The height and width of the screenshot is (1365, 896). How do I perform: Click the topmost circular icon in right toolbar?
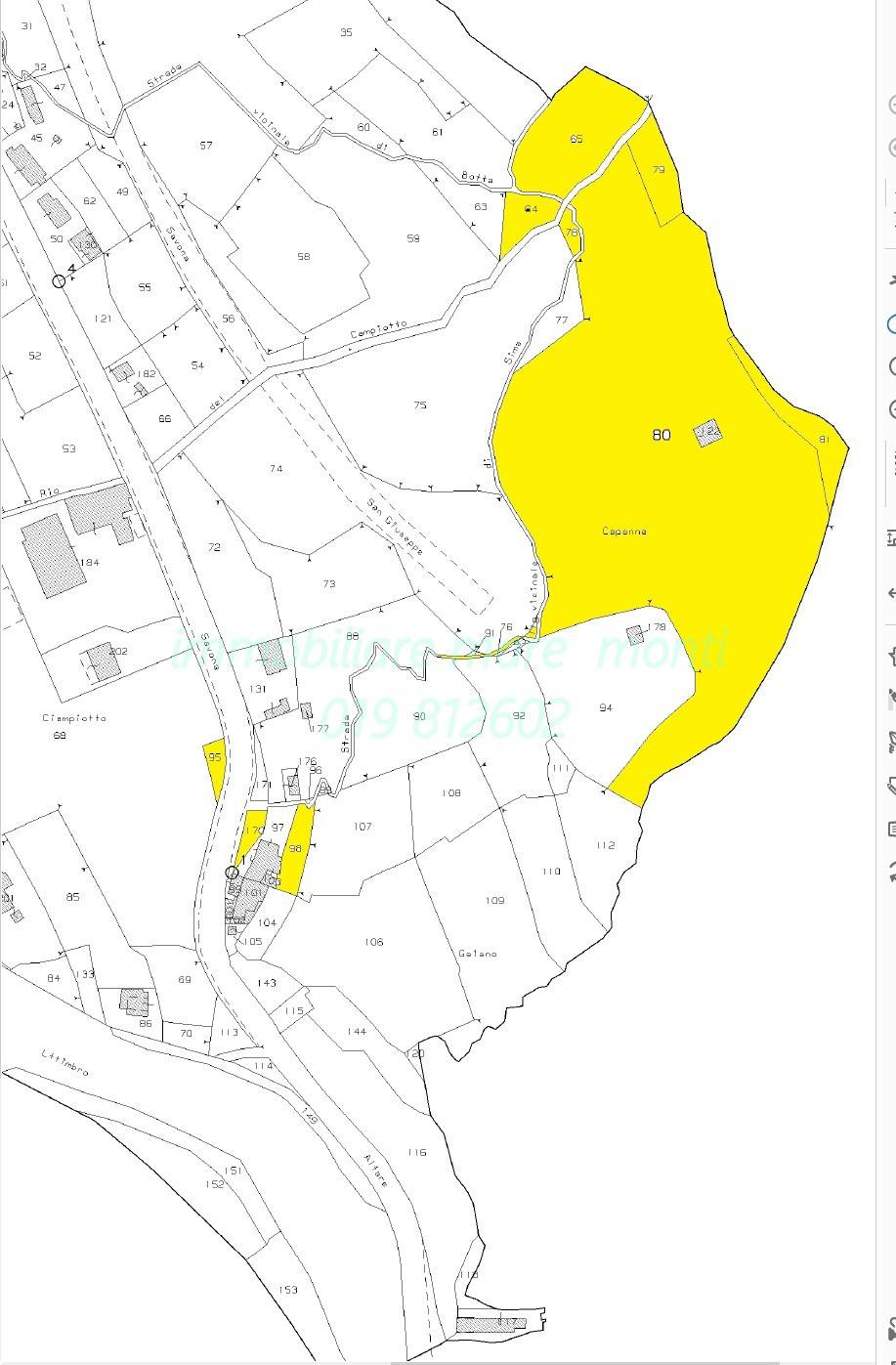(891, 105)
